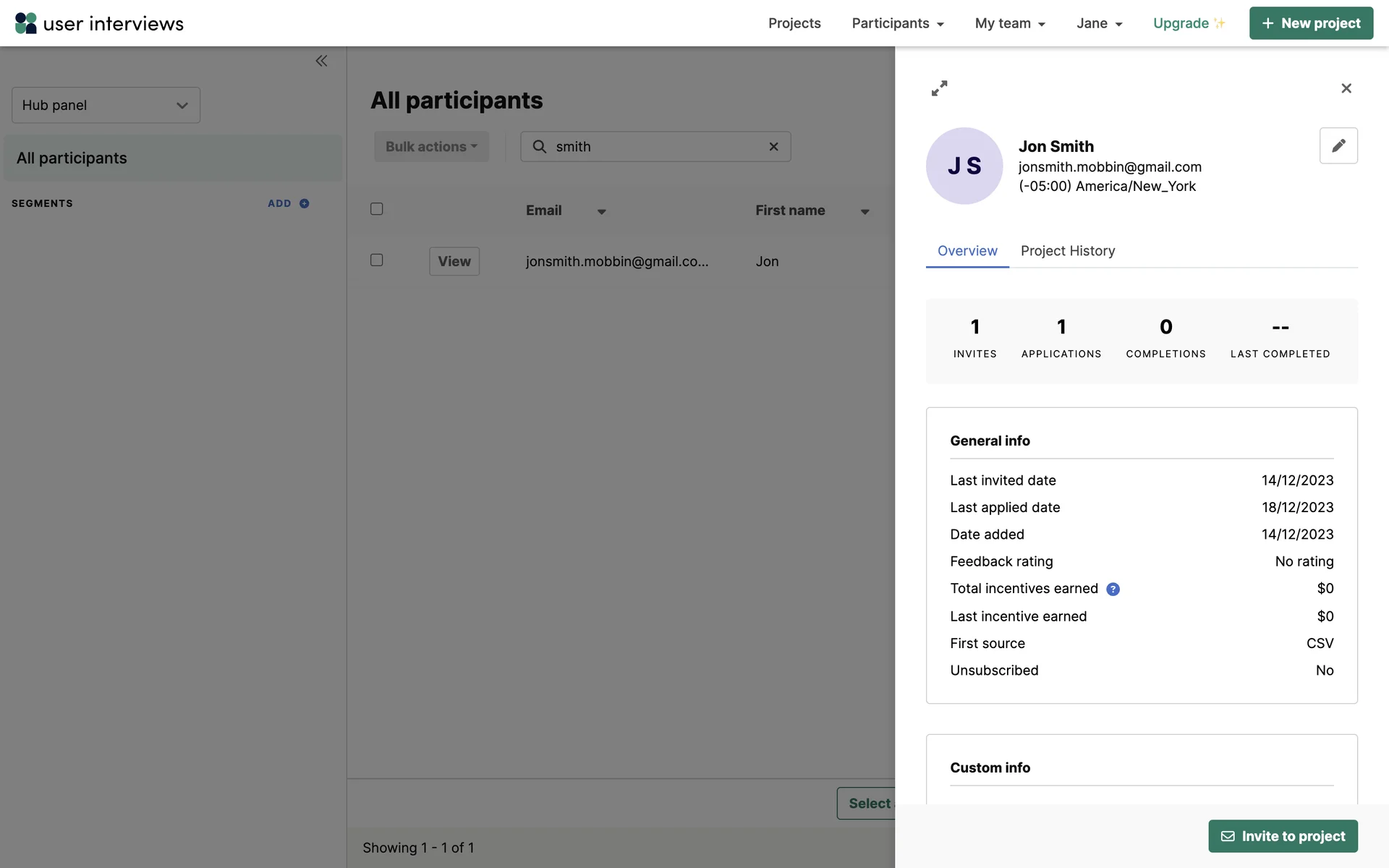Image resolution: width=1389 pixels, height=868 pixels.
Task: Open the First name column dropdown arrow
Action: [x=865, y=212]
